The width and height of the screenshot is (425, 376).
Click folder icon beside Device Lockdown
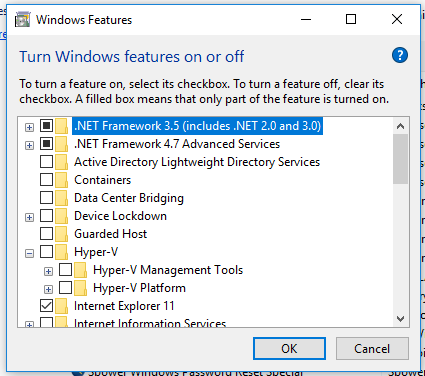[61, 216]
